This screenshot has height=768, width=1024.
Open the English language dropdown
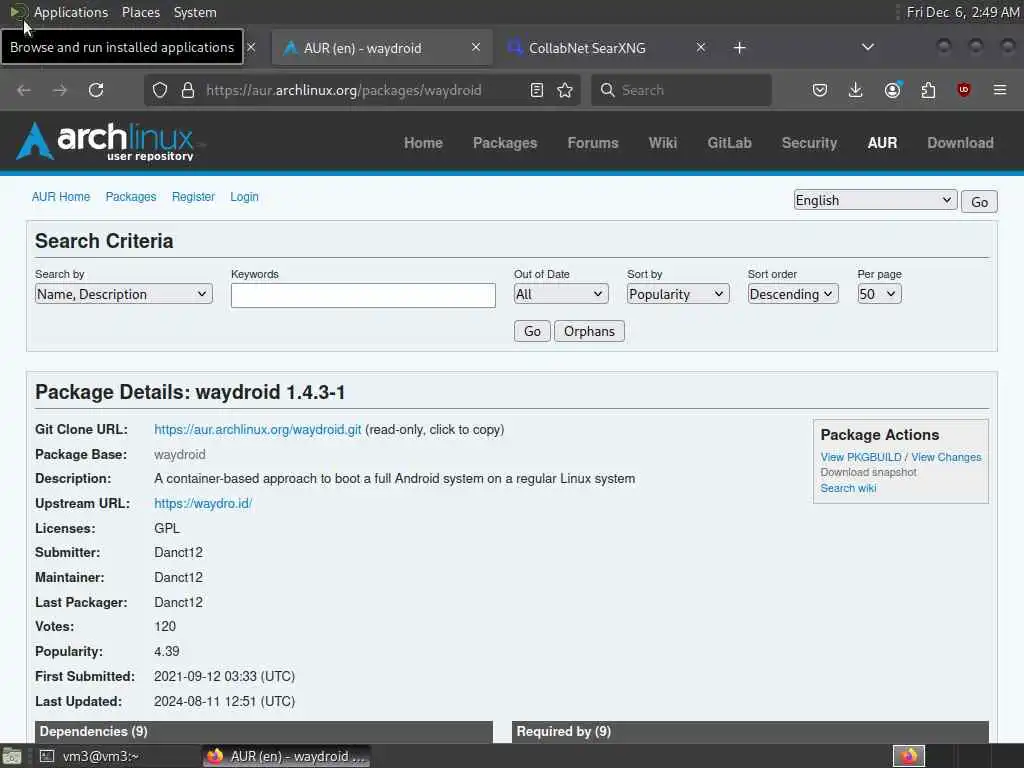(x=875, y=200)
